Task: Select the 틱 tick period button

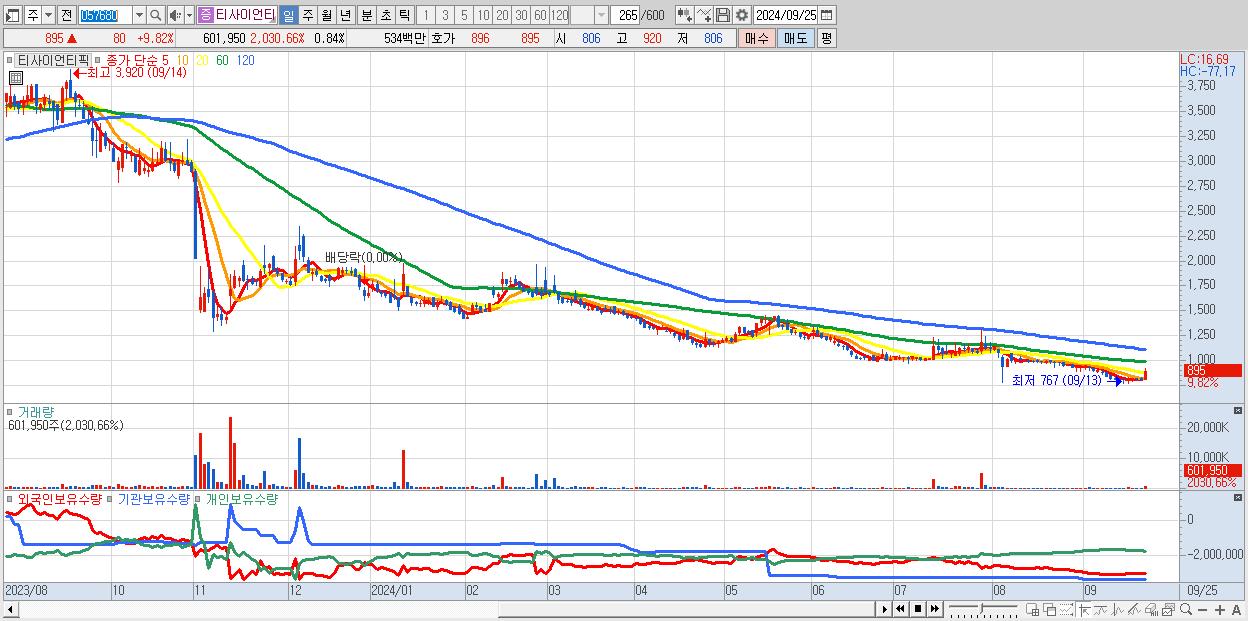Action: click(404, 15)
